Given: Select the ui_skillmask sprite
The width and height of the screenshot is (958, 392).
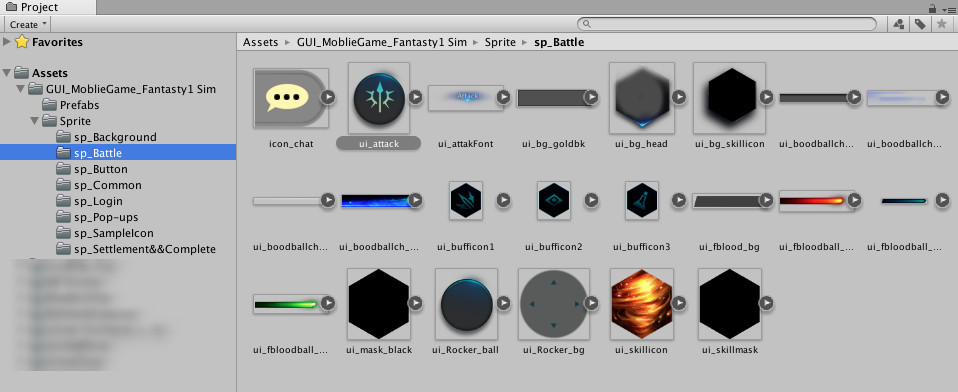Looking at the screenshot, I should pos(729,303).
